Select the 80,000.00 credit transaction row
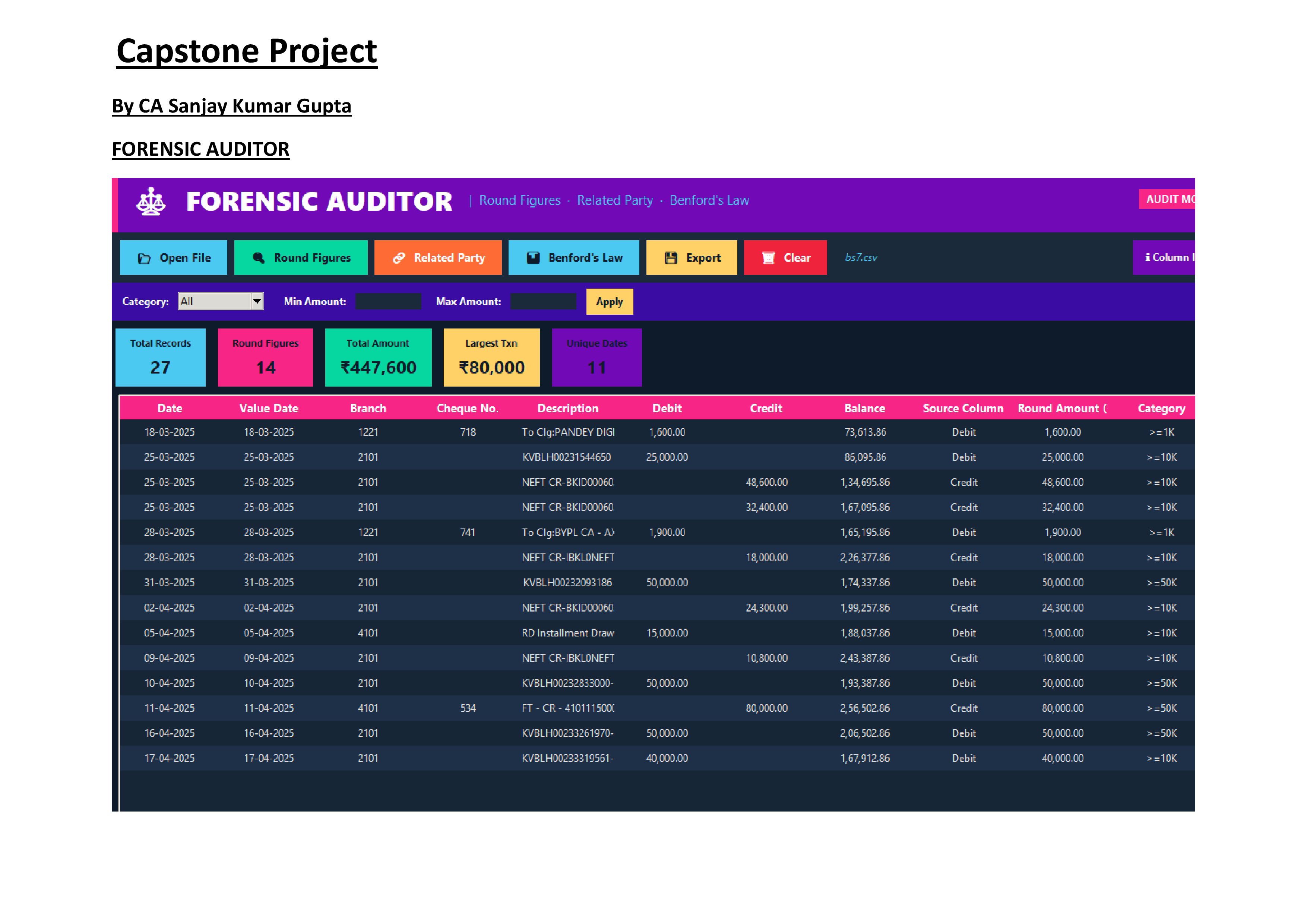Viewport: 1307px width, 924px height. click(766, 708)
